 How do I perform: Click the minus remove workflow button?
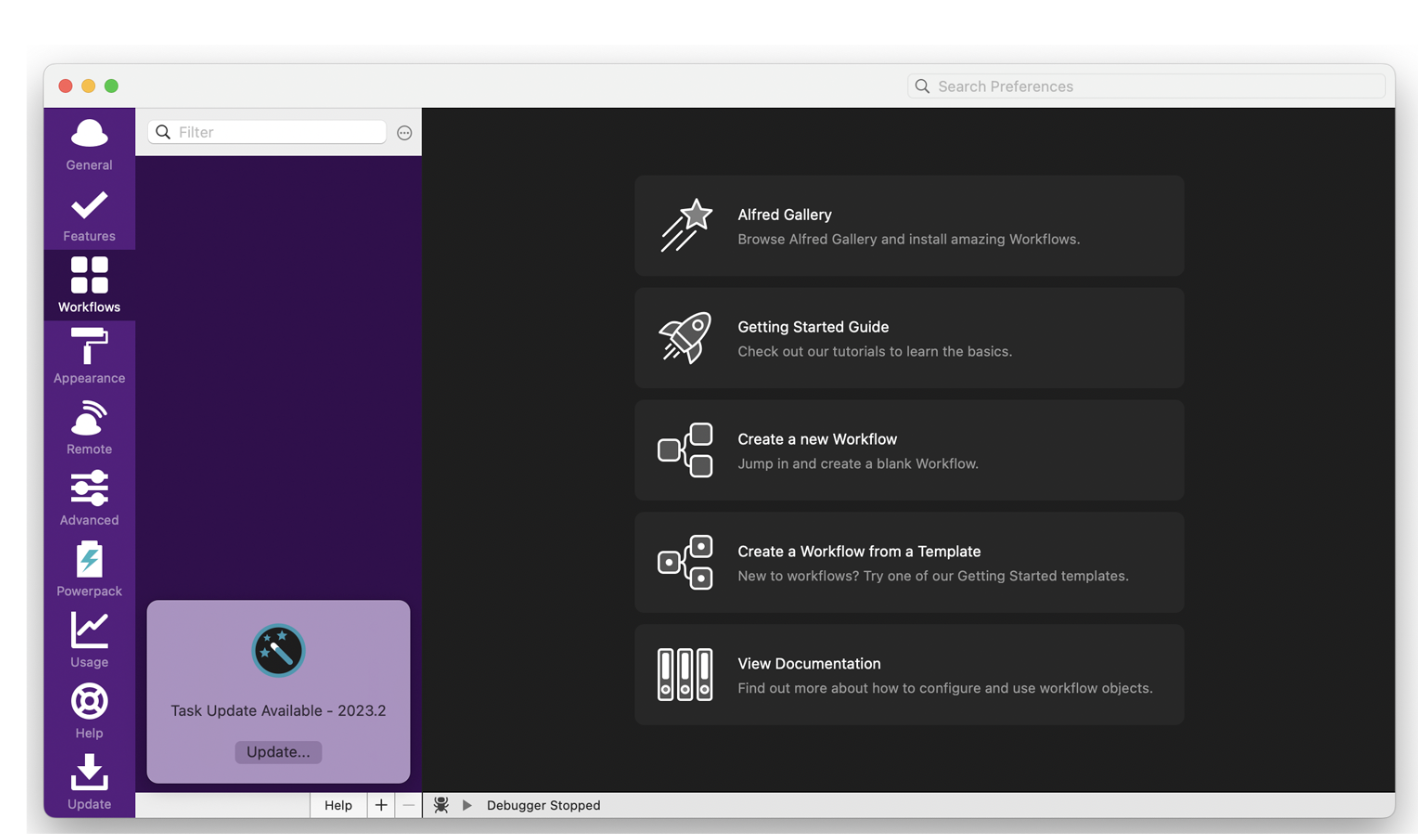coord(408,805)
